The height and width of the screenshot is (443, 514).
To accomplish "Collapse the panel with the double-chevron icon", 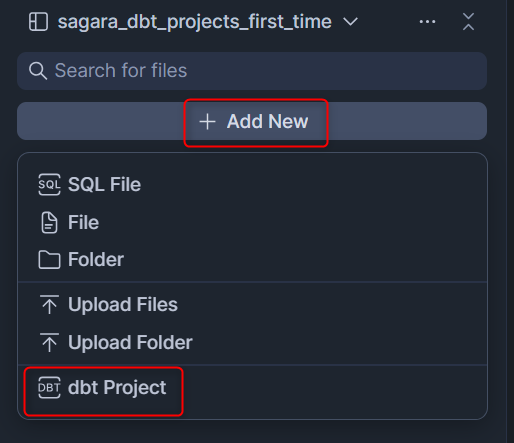I will click(x=468, y=22).
